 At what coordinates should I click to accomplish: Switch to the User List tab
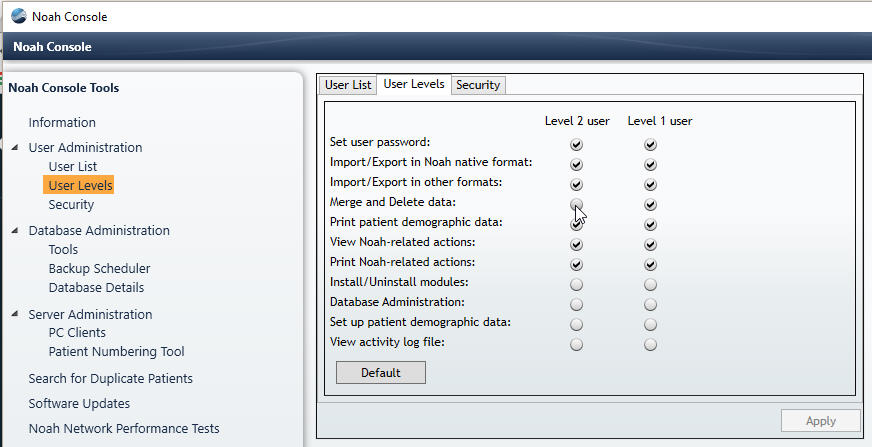(348, 85)
